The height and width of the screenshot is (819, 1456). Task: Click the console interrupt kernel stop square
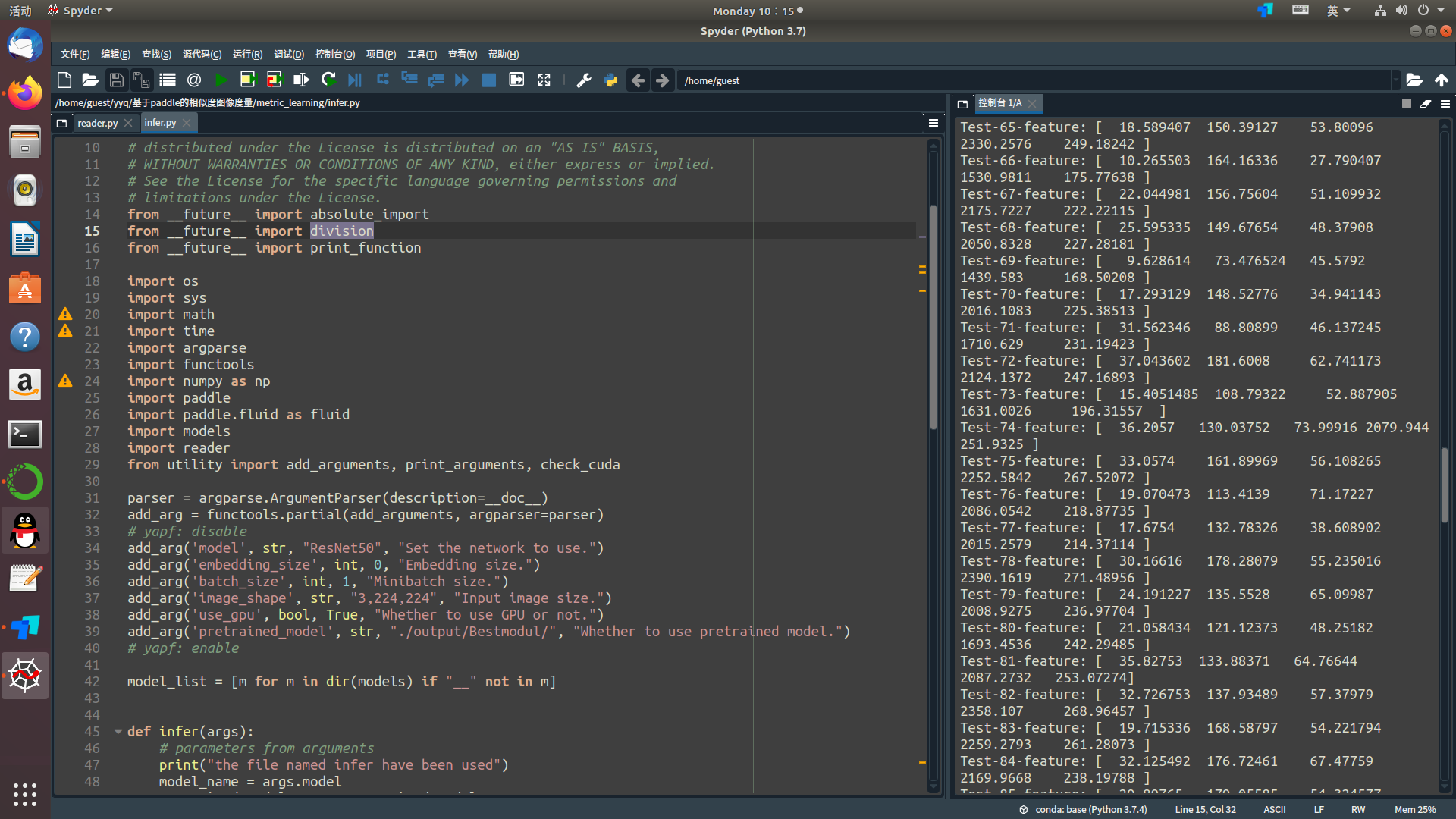tap(1407, 104)
